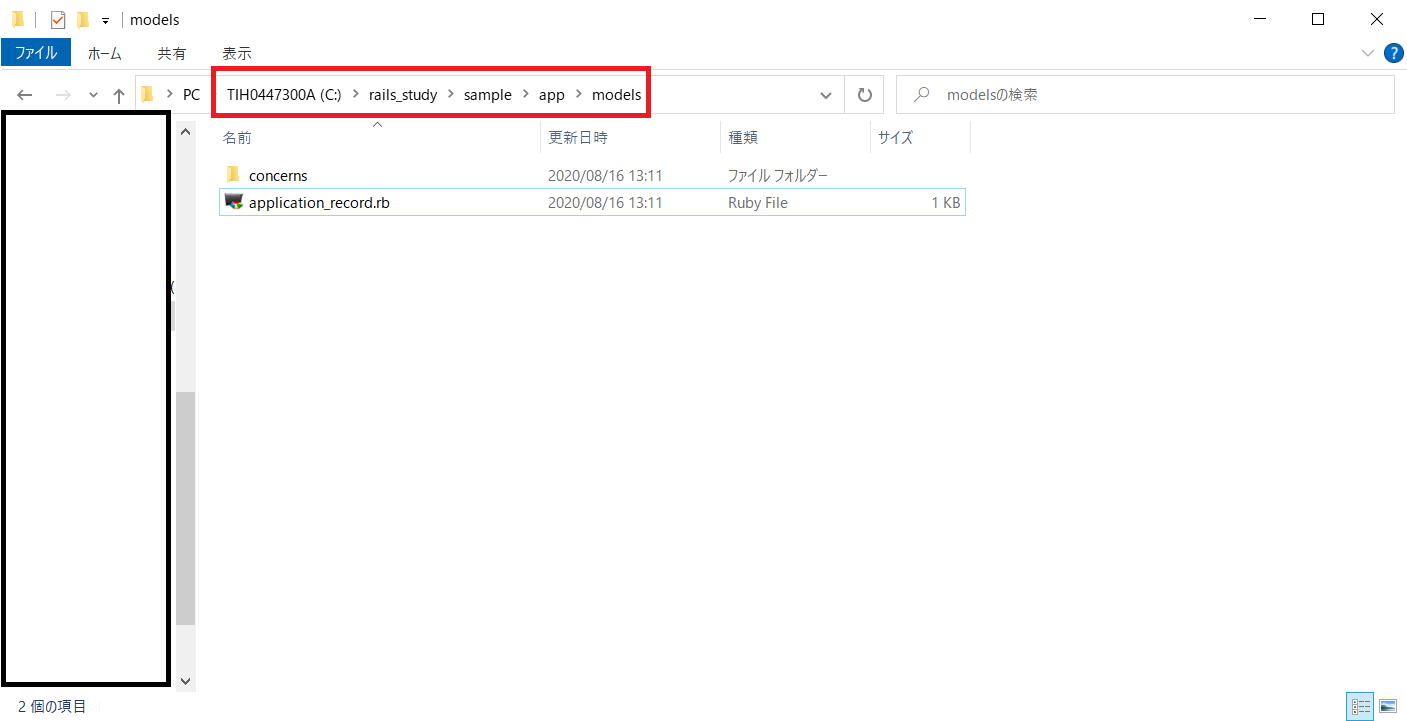This screenshot has width=1407, height=721.
Task: Click the Ruby File type cell
Action: (x=758, y=202)
